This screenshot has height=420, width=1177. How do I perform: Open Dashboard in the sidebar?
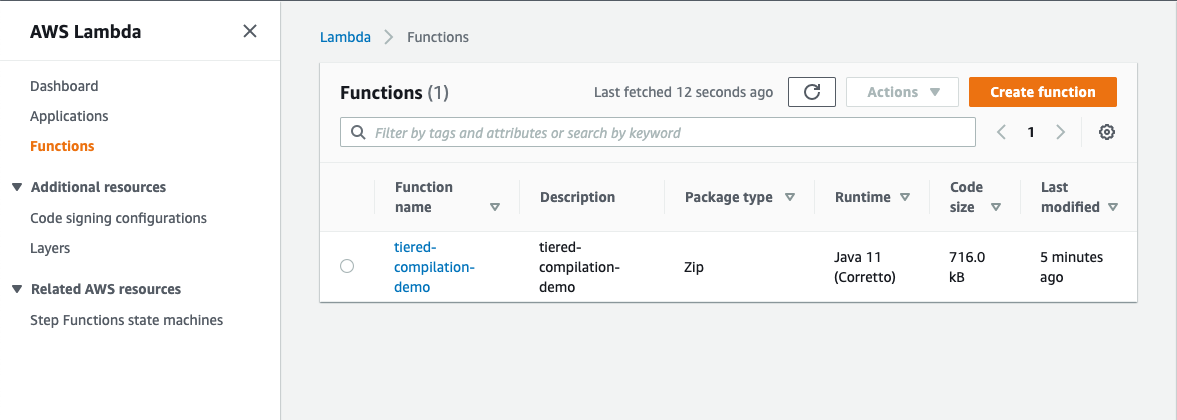pos(64,86)
